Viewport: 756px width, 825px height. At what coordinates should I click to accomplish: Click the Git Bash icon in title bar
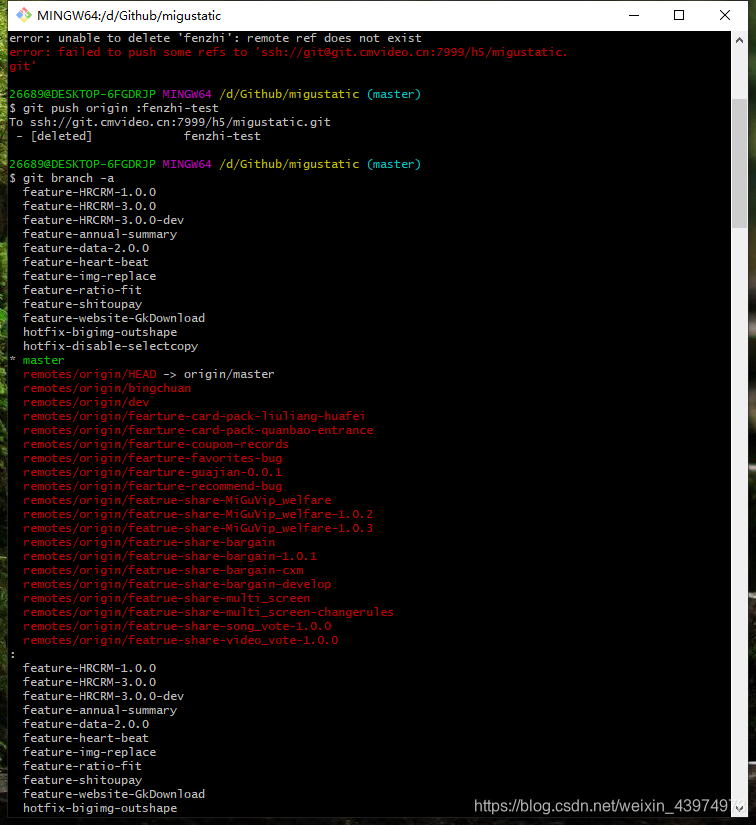pyautogui.click(x=24, y=15)
